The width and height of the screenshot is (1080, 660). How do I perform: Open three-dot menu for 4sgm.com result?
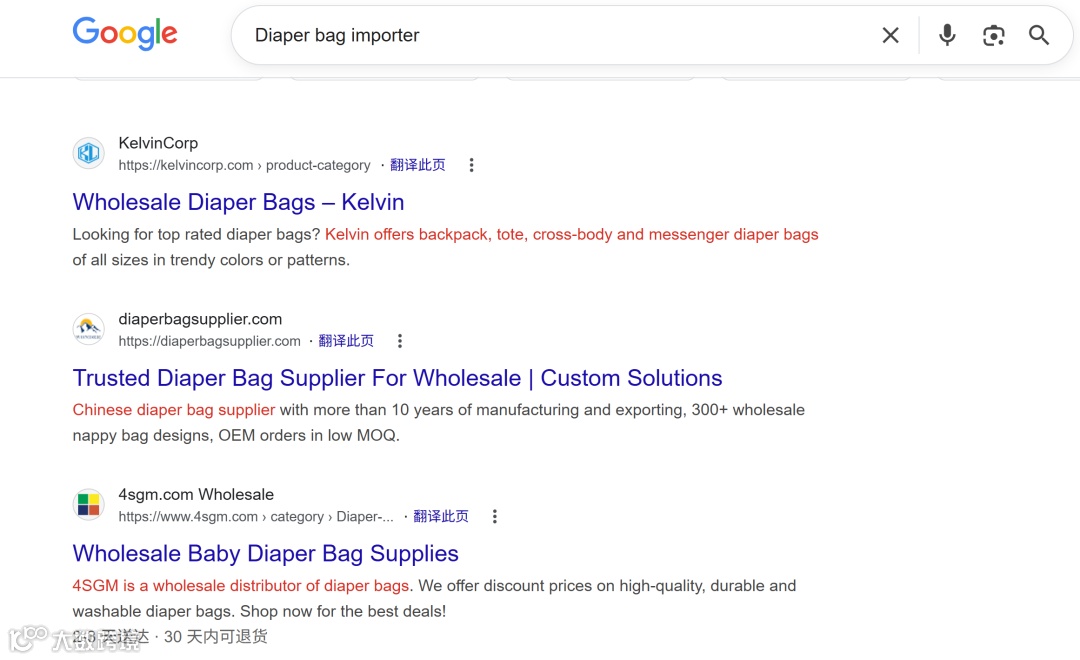click(495, 517)
